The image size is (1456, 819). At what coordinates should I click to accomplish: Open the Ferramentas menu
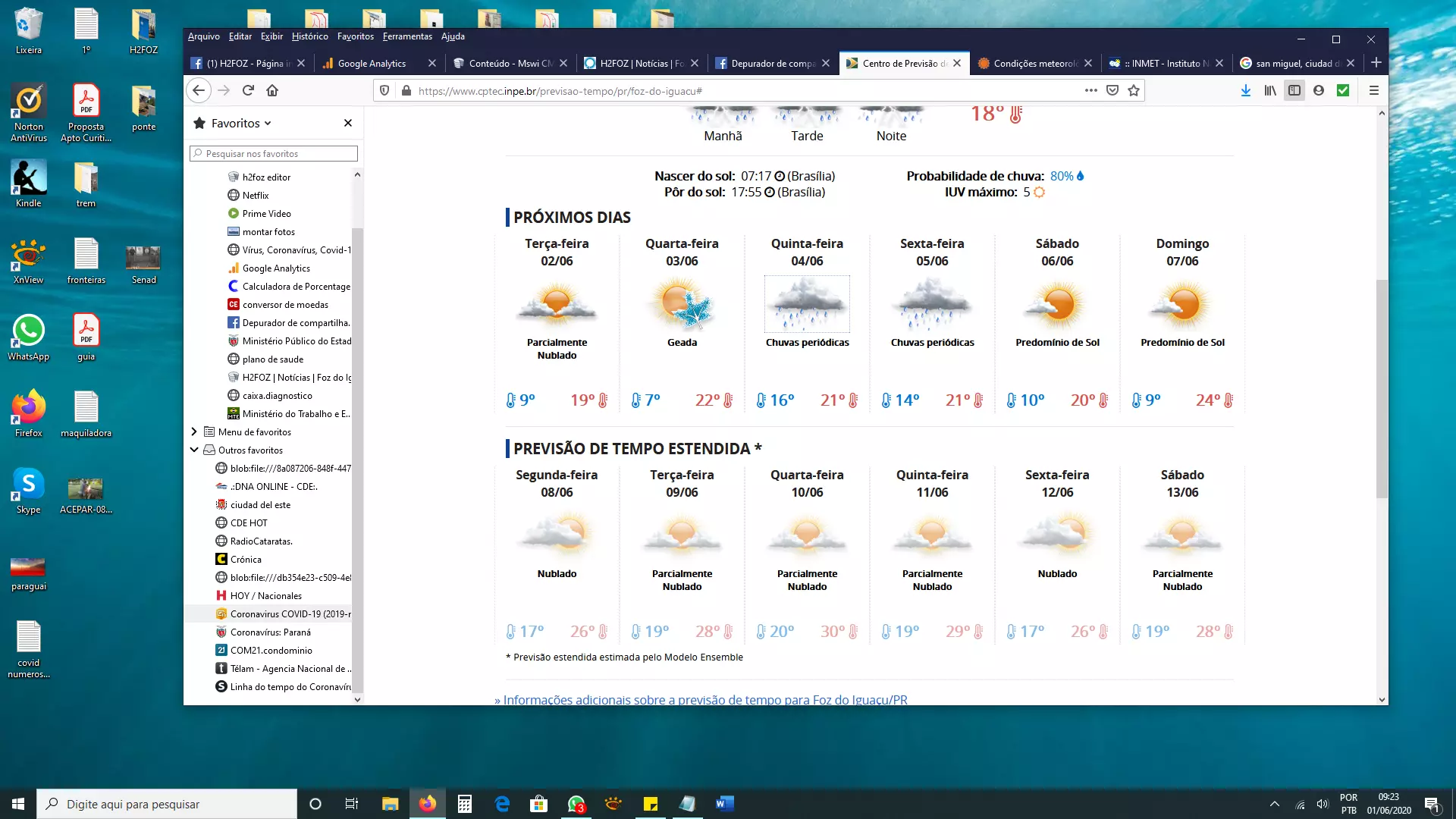407,36
